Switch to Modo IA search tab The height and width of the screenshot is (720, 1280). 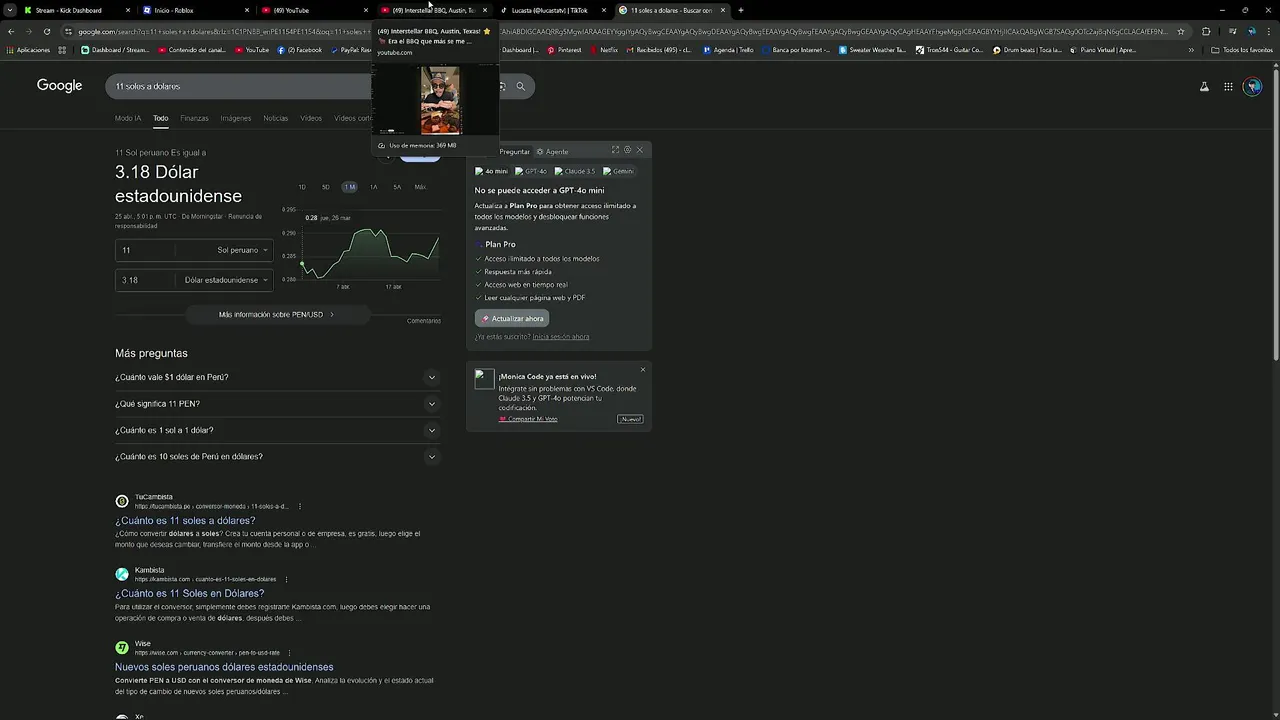click(x=128, y=118)
